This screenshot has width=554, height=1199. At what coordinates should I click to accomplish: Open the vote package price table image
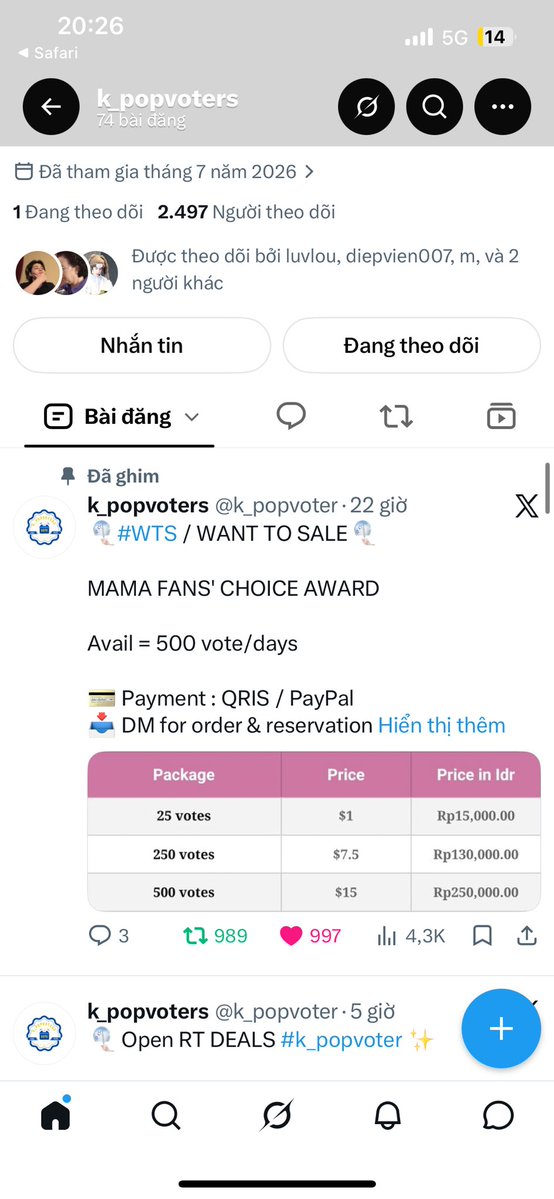[314, 831]
